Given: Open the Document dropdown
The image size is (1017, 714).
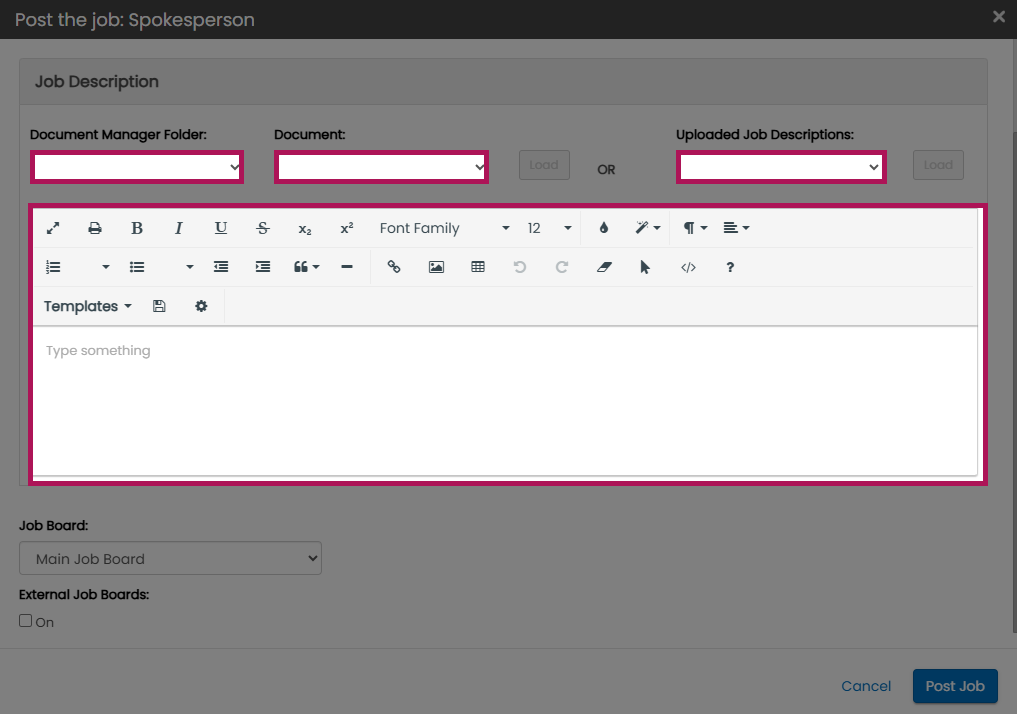Looking at the screenshot, I should (x=381, y=167).
